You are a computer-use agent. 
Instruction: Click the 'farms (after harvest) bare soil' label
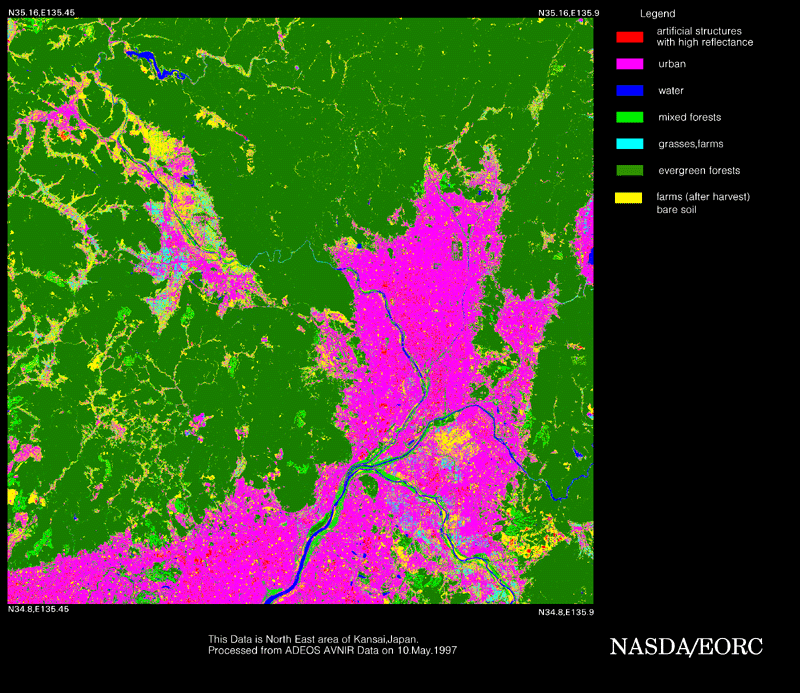[703, 203]
